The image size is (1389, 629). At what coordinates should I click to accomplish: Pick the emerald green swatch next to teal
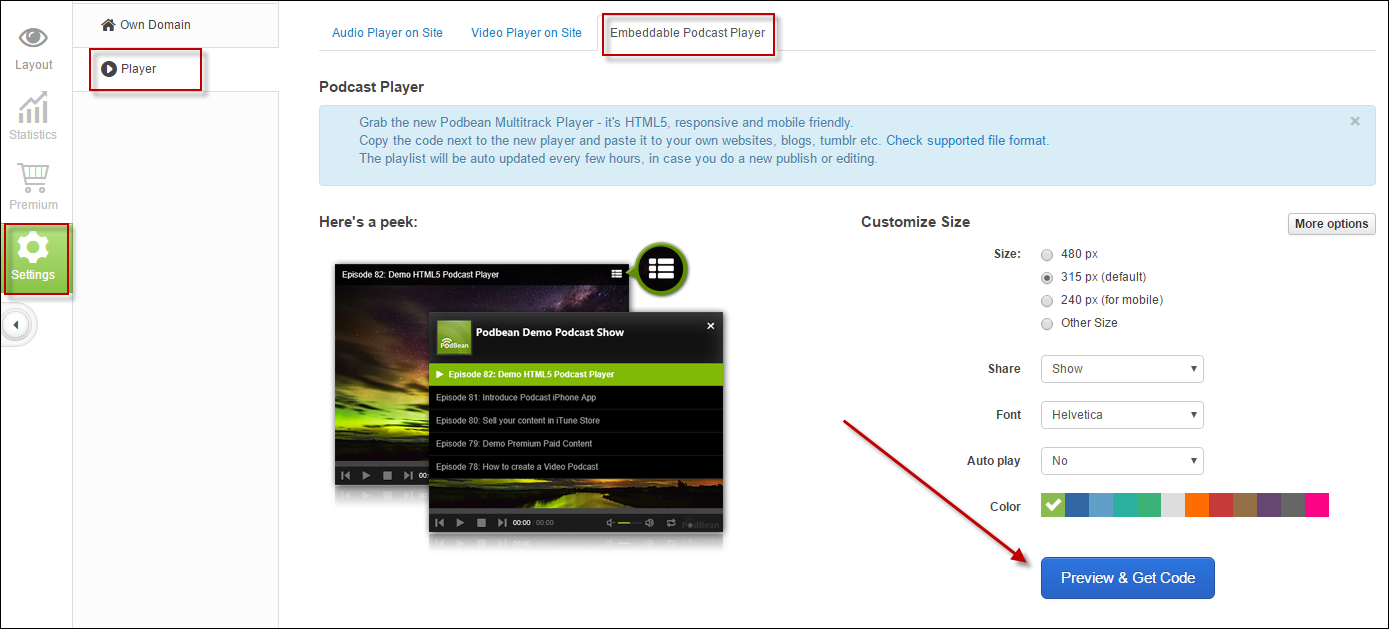[x=1149, y=505]
